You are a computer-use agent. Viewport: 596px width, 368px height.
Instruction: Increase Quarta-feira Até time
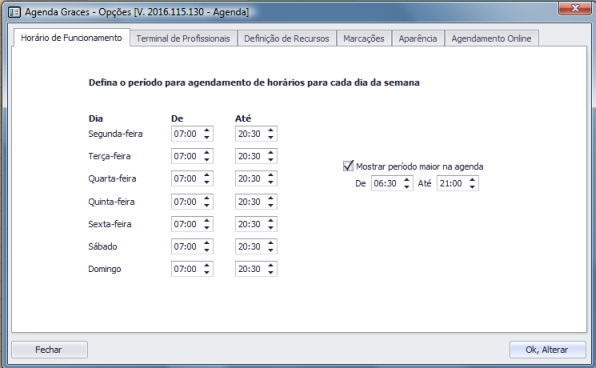click(271, 175)
